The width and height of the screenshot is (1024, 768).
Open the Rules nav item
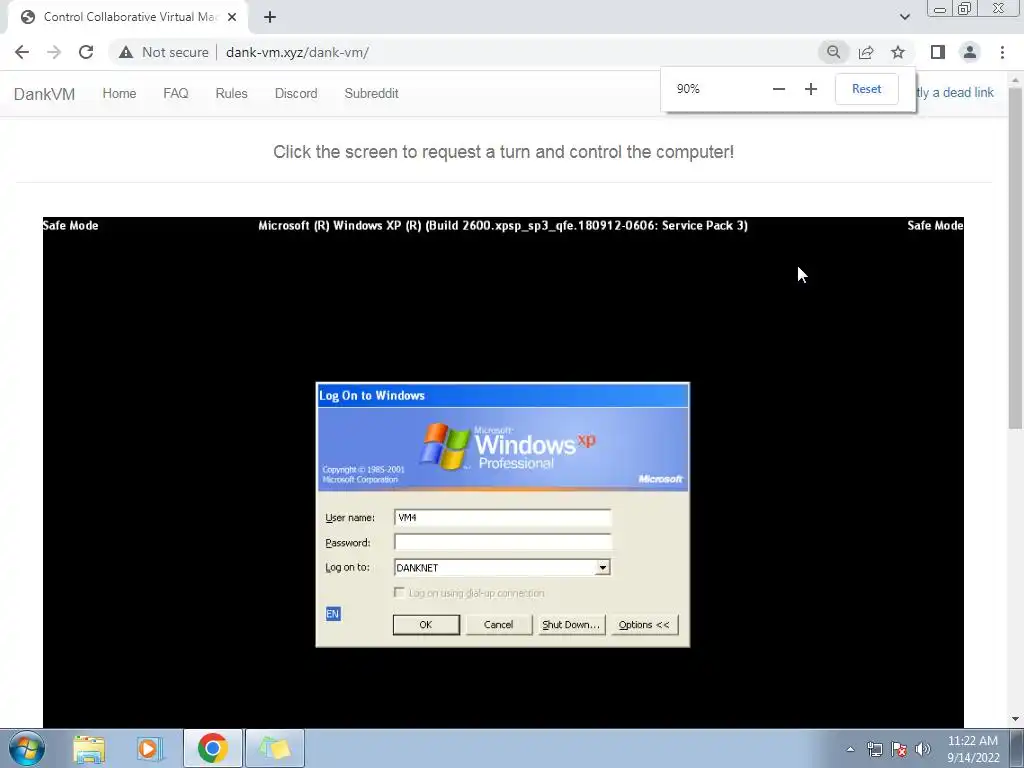[231, 93]
